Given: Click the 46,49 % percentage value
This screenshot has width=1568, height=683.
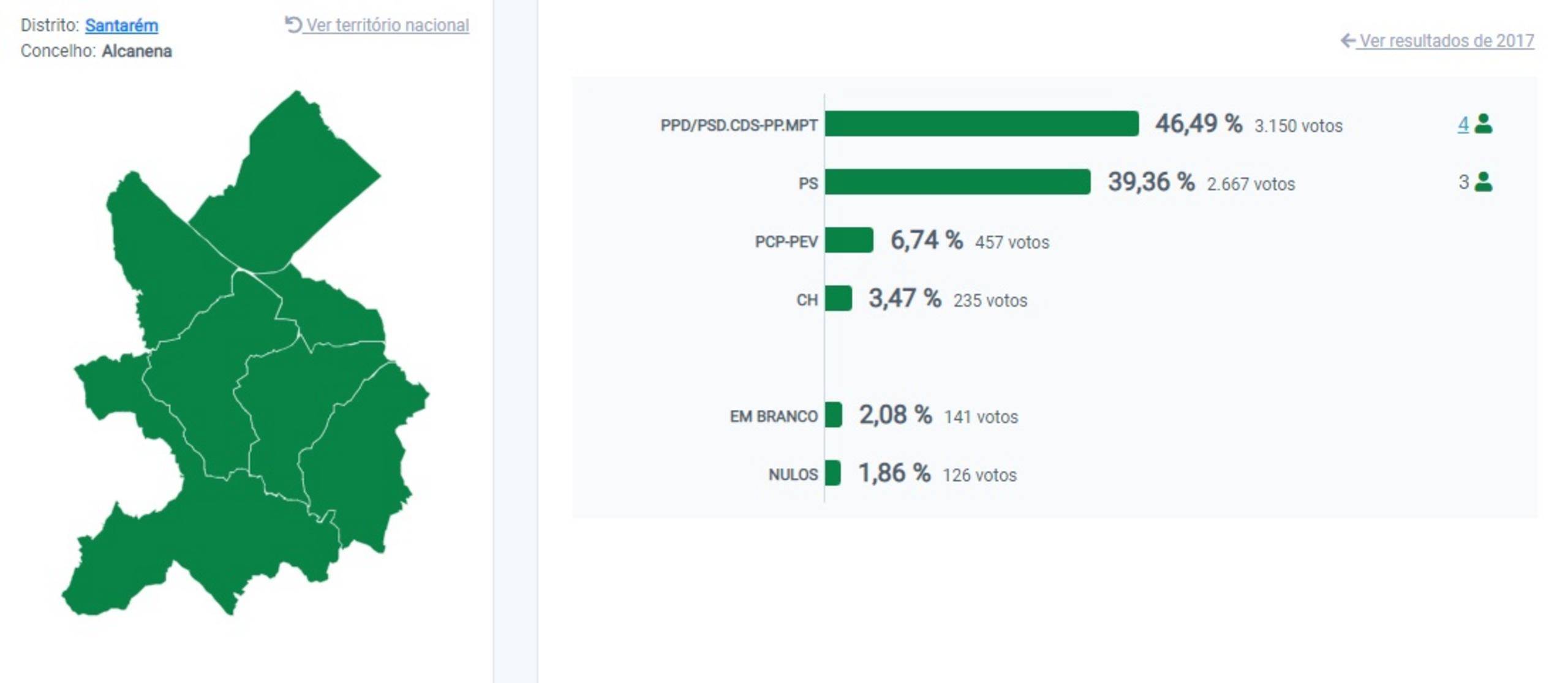Looking at the screenshot, I should point(1198,124).
